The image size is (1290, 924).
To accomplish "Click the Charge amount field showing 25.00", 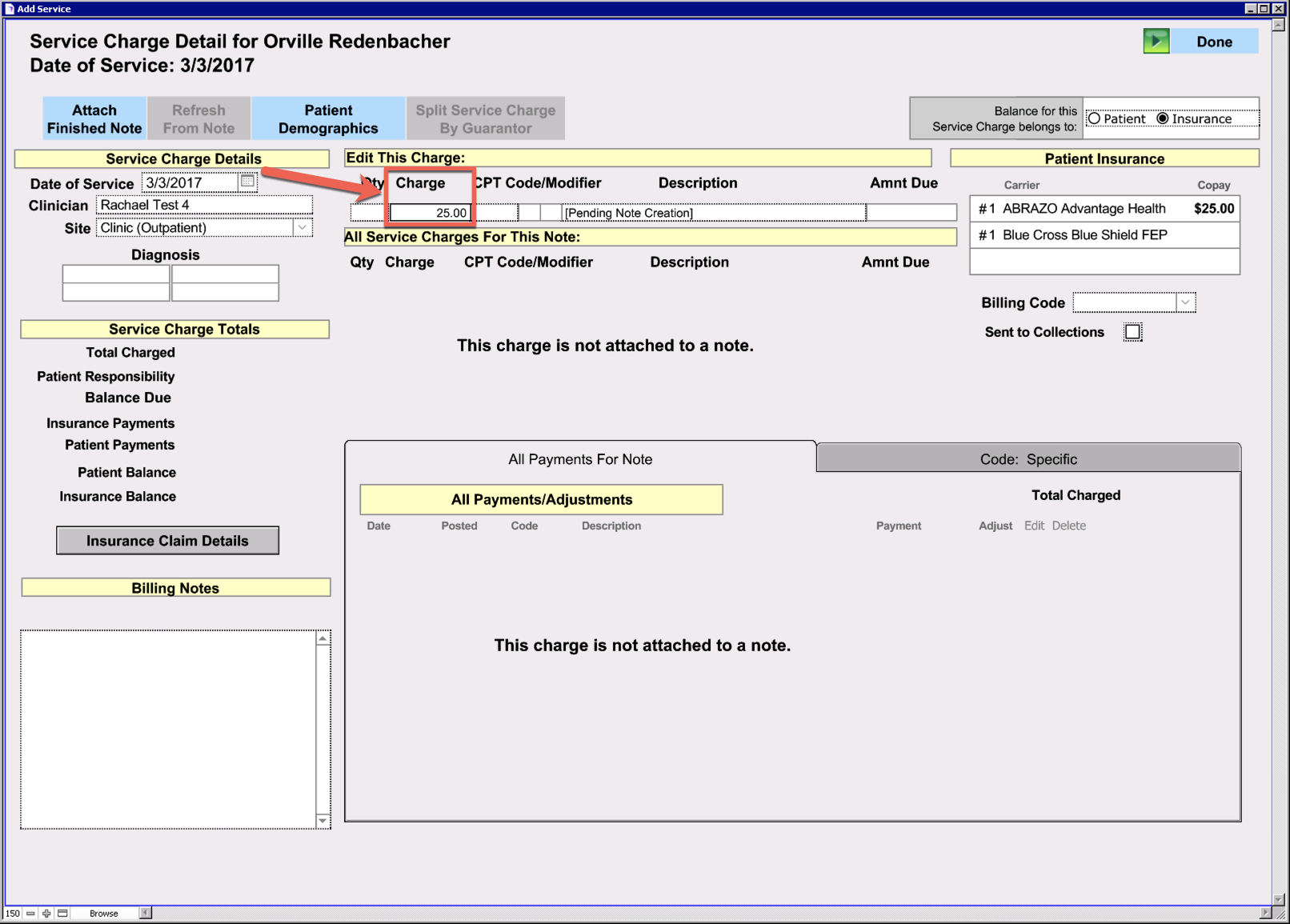I will 431,213.
